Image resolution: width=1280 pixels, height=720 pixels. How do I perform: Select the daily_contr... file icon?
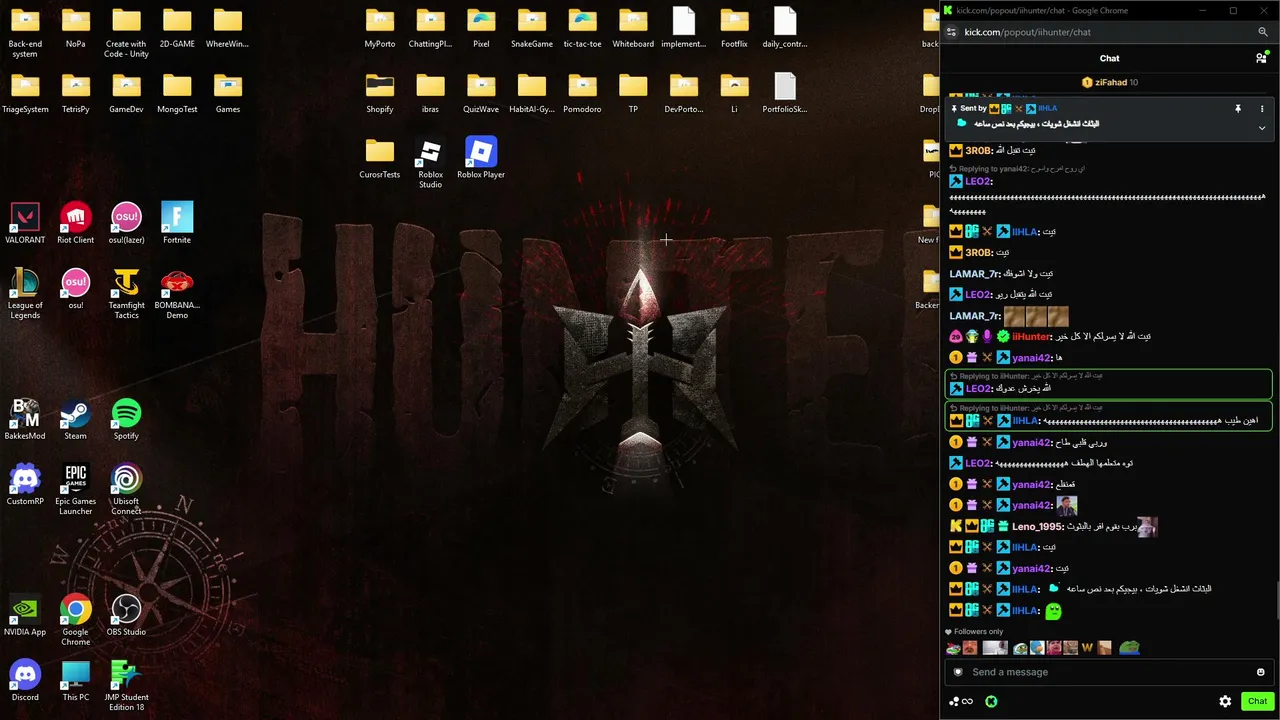click(785, 27)
